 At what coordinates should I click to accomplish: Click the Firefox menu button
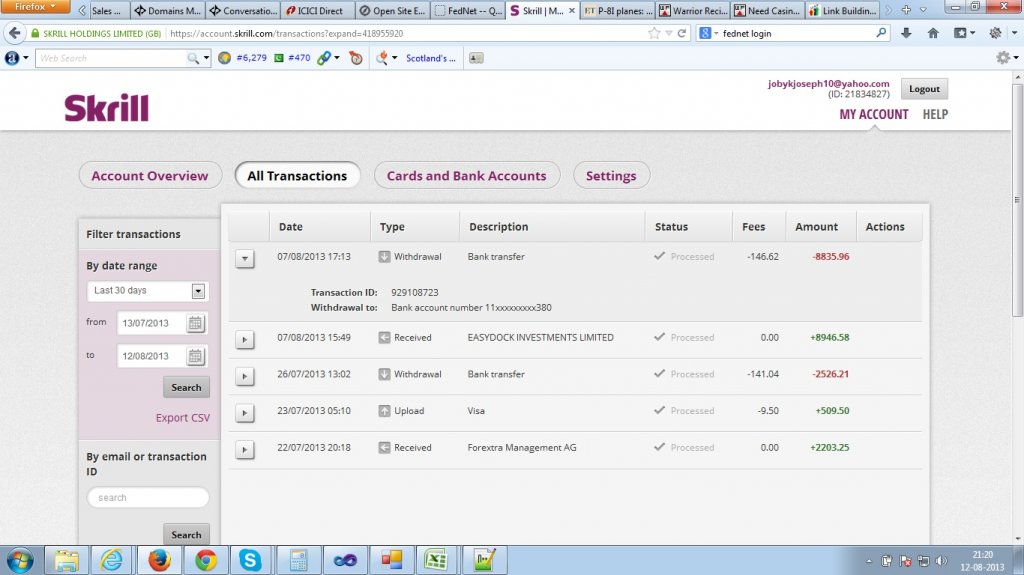point(35,7)
